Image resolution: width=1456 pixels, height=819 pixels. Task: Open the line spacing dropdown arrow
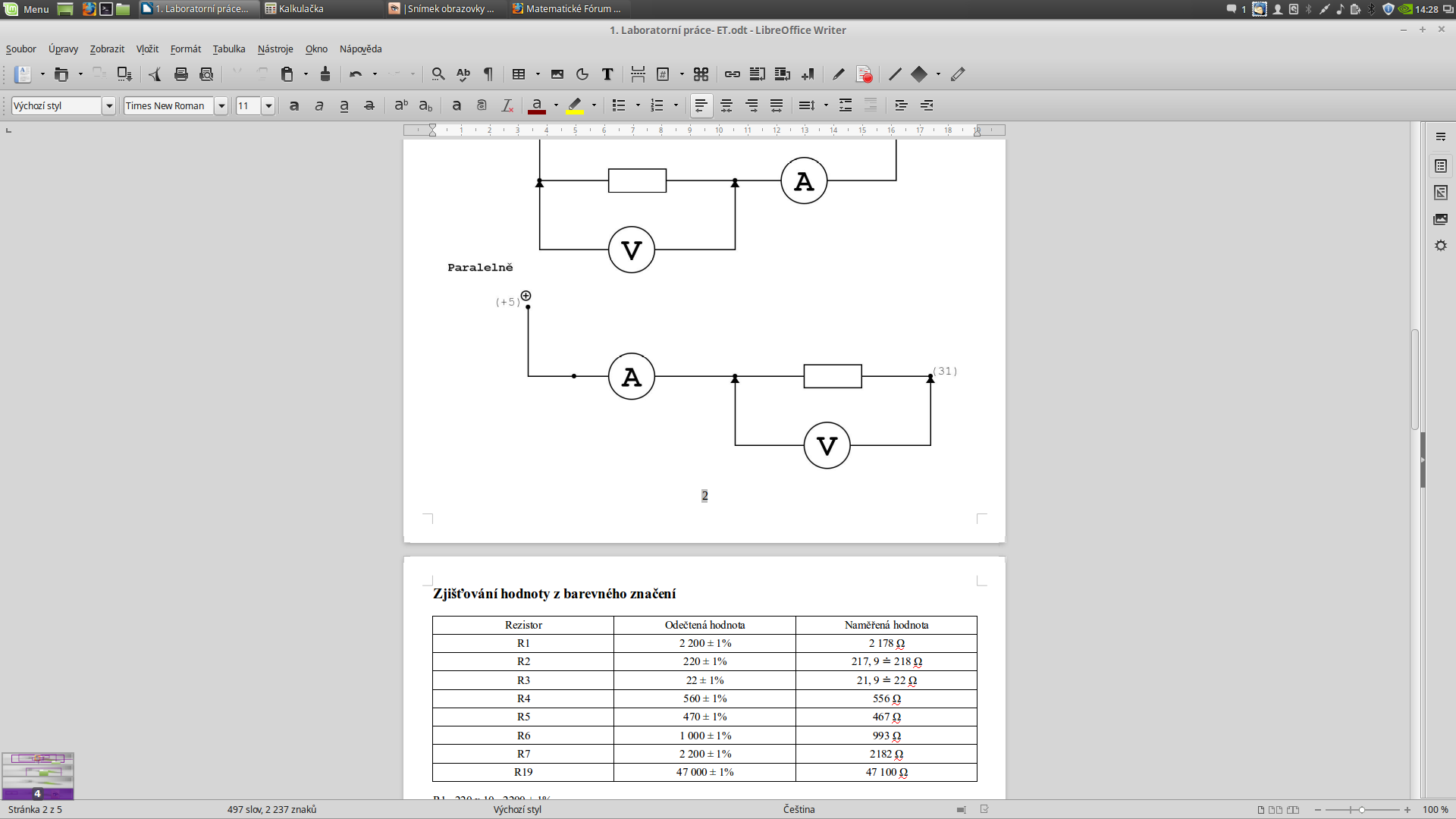[x=826, y=105]
